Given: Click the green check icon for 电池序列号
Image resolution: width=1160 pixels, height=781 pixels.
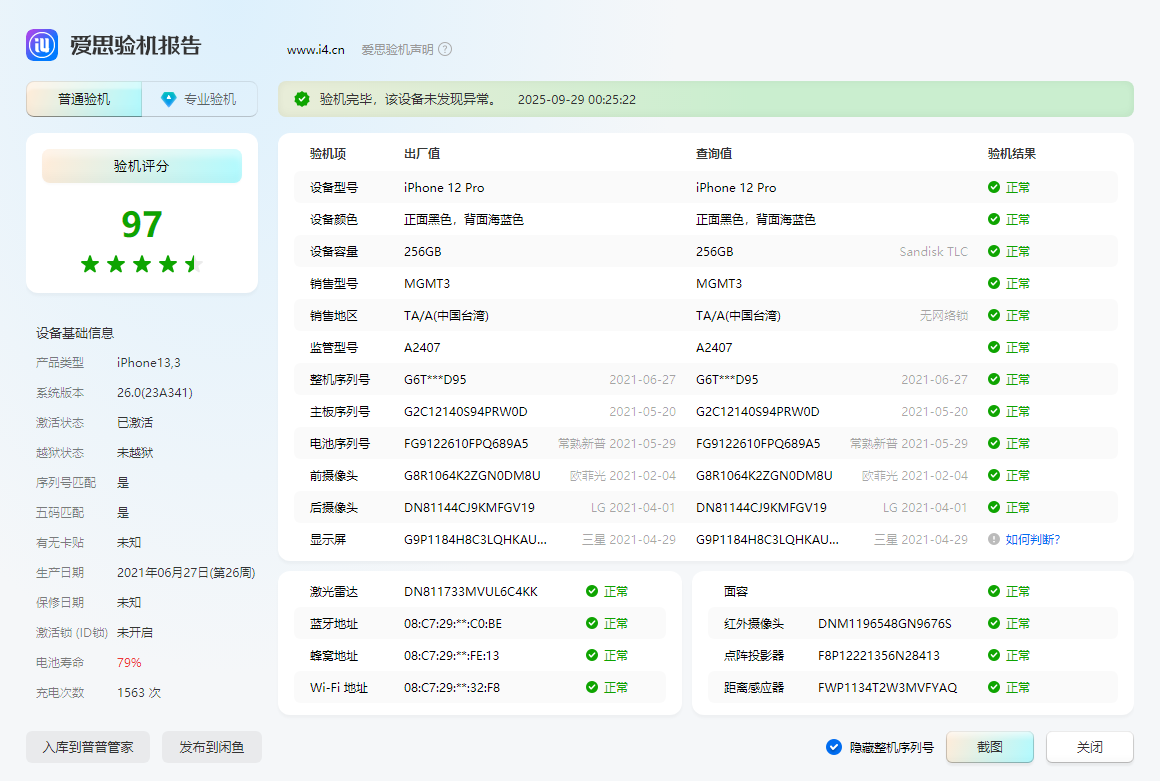Looking at the screenshot, I should tap(994, 443).
